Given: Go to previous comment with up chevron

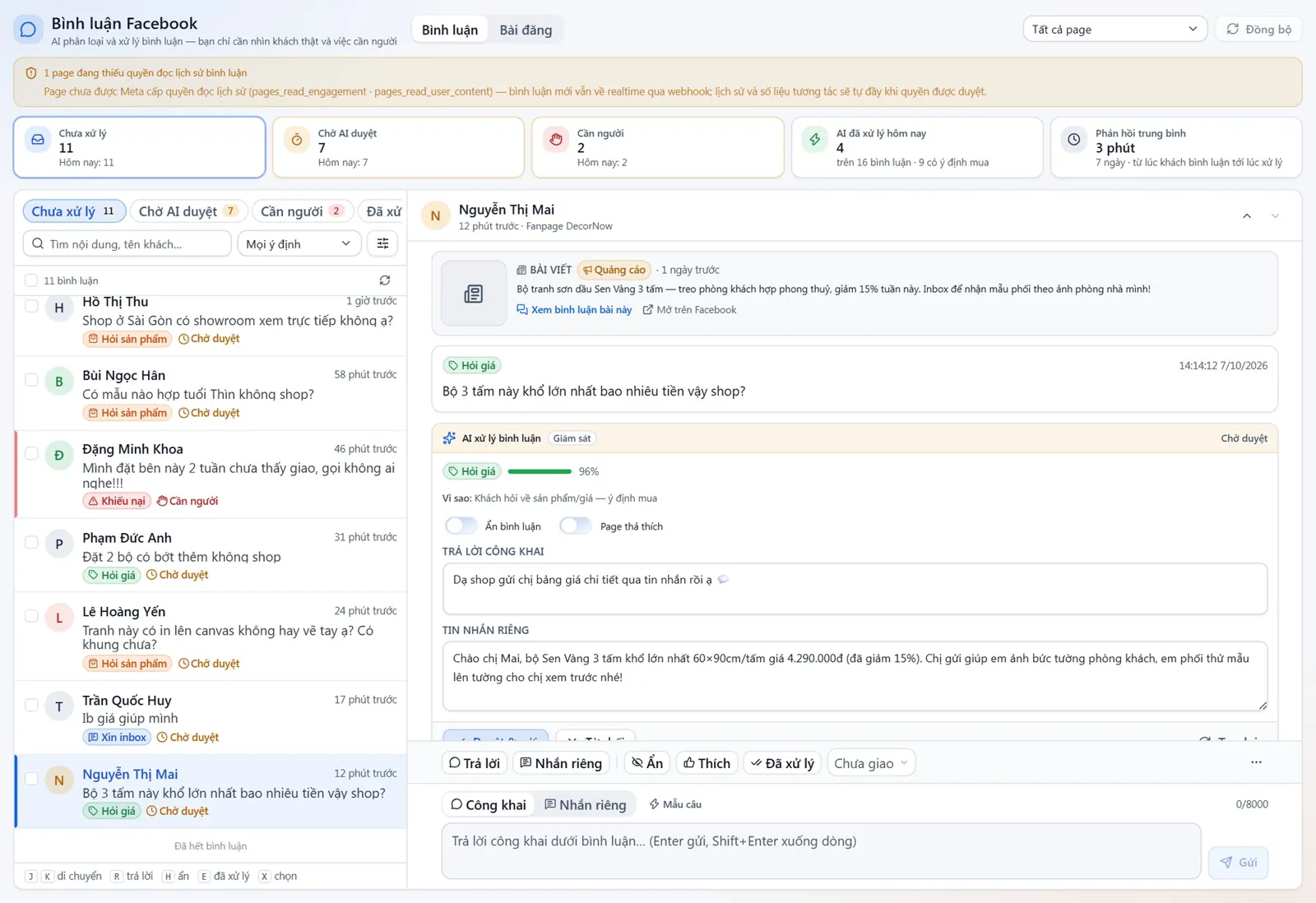Looking at the screenshot, I should coord(1247,216).
